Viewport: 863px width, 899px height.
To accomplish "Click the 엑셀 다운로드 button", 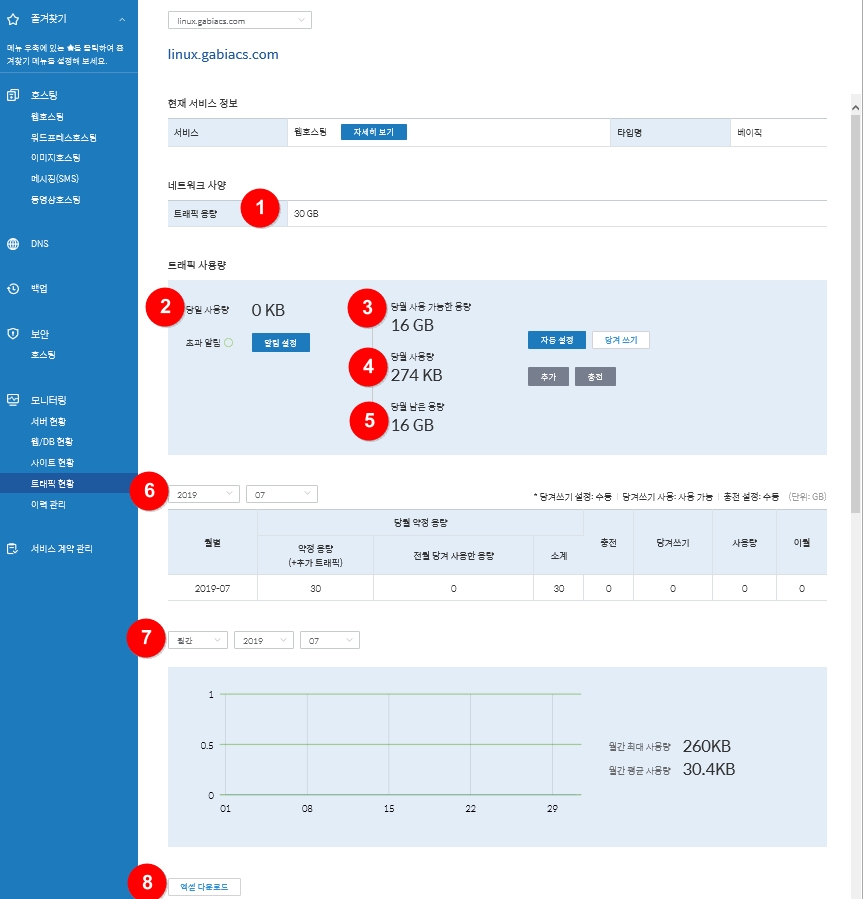I will click(x=204, y=887).
